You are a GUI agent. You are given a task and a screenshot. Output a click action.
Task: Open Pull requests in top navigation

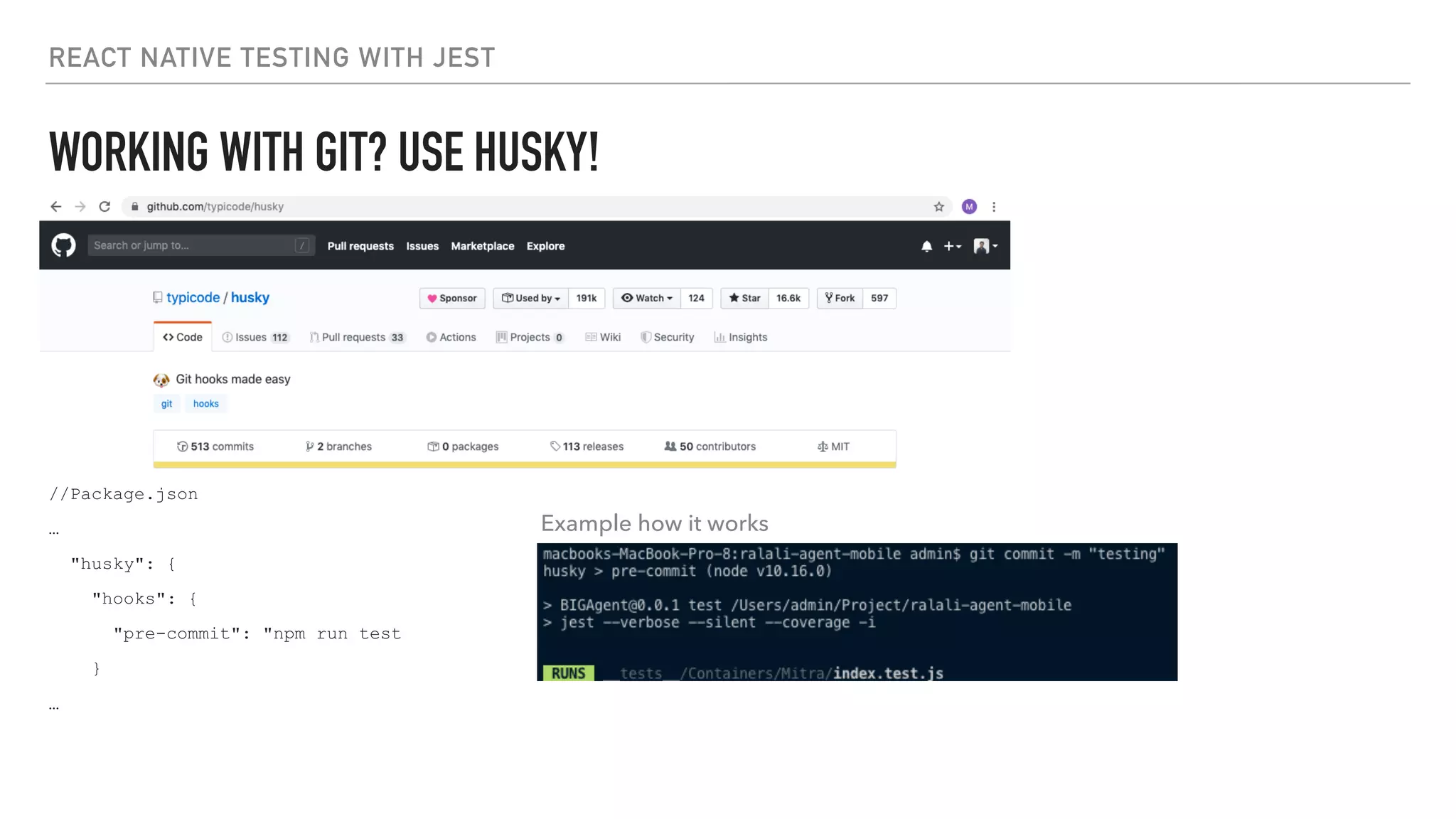pos(360,246)
